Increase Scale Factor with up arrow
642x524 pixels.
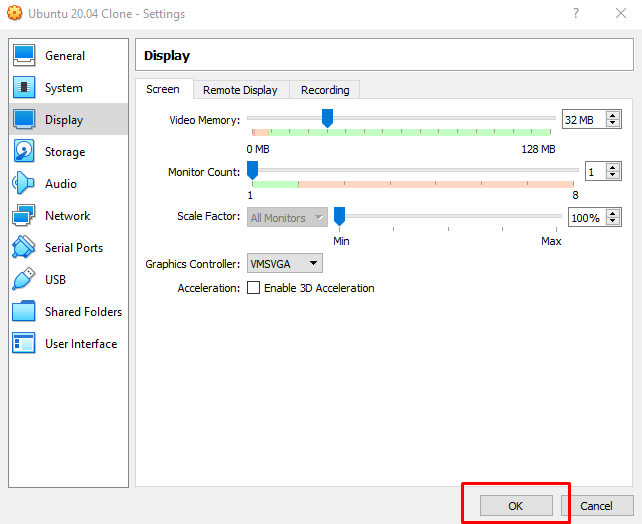pos(613,213)
